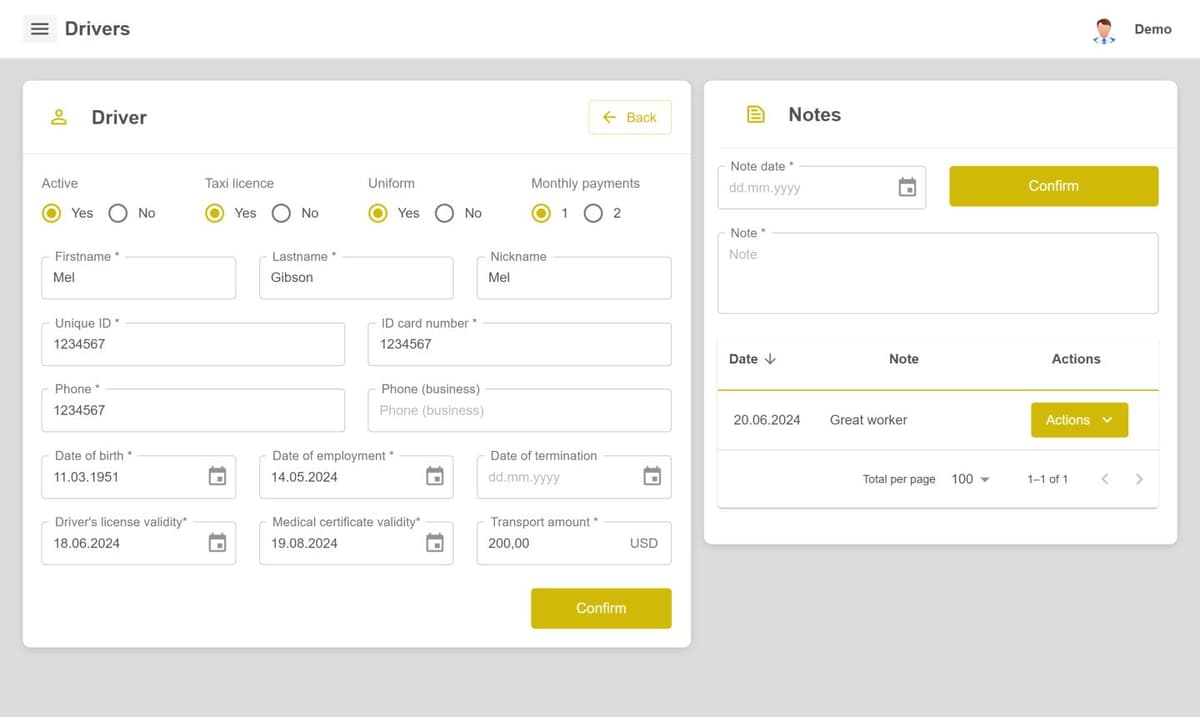Open the Driver's license validity calendar icon
This screenshot has height=717, width=1200.
[217, 543]
